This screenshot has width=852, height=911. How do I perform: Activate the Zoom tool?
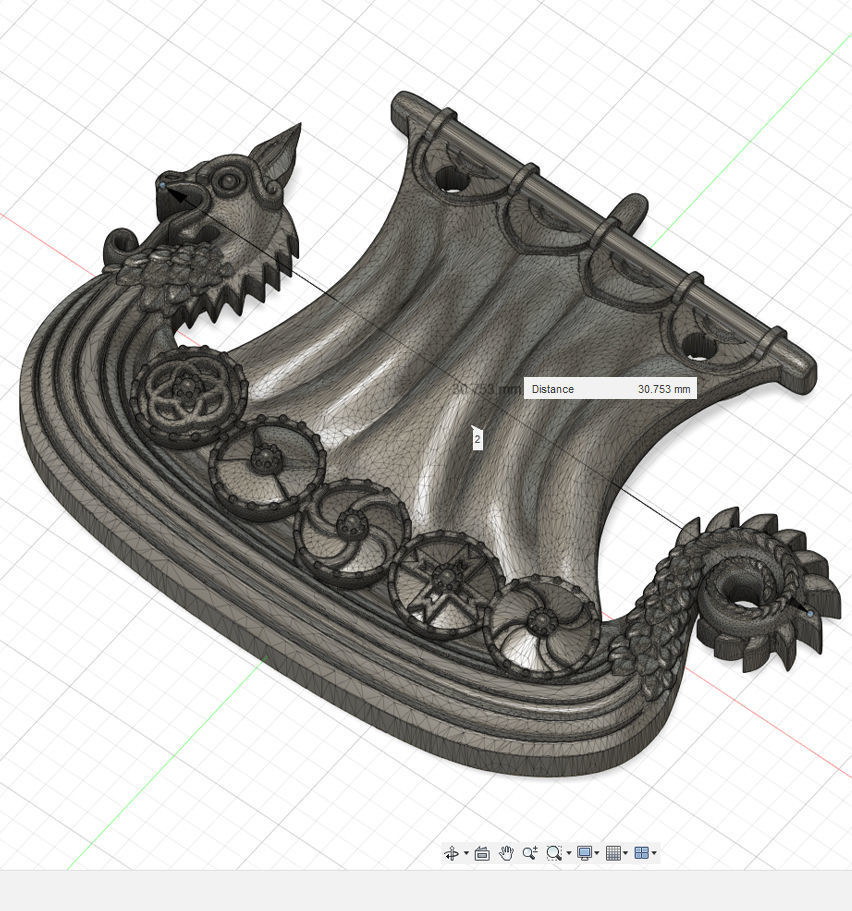pyautogui.click(x=530, y=853)
